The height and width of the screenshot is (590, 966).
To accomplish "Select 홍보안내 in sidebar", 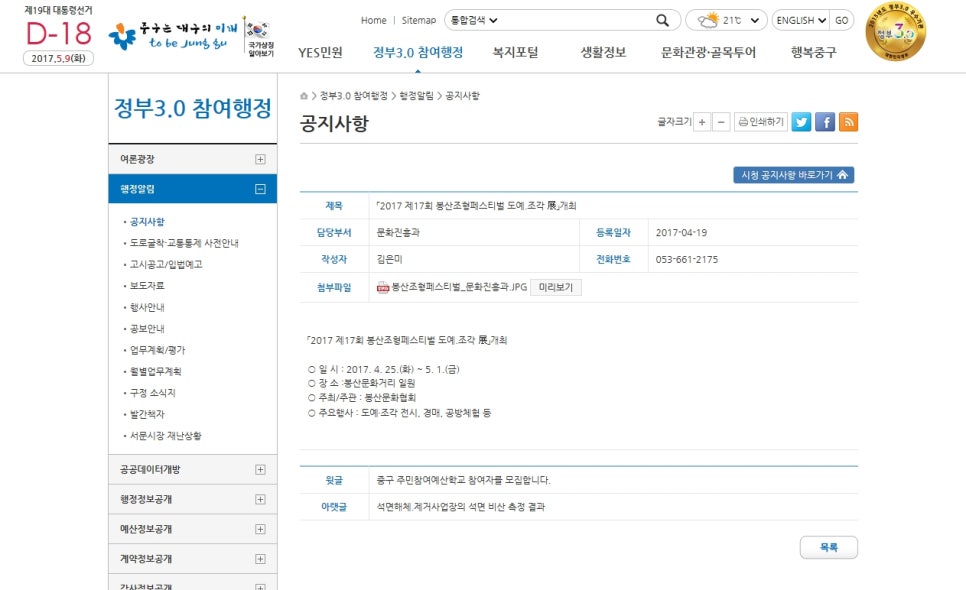I will click(147, 328).
